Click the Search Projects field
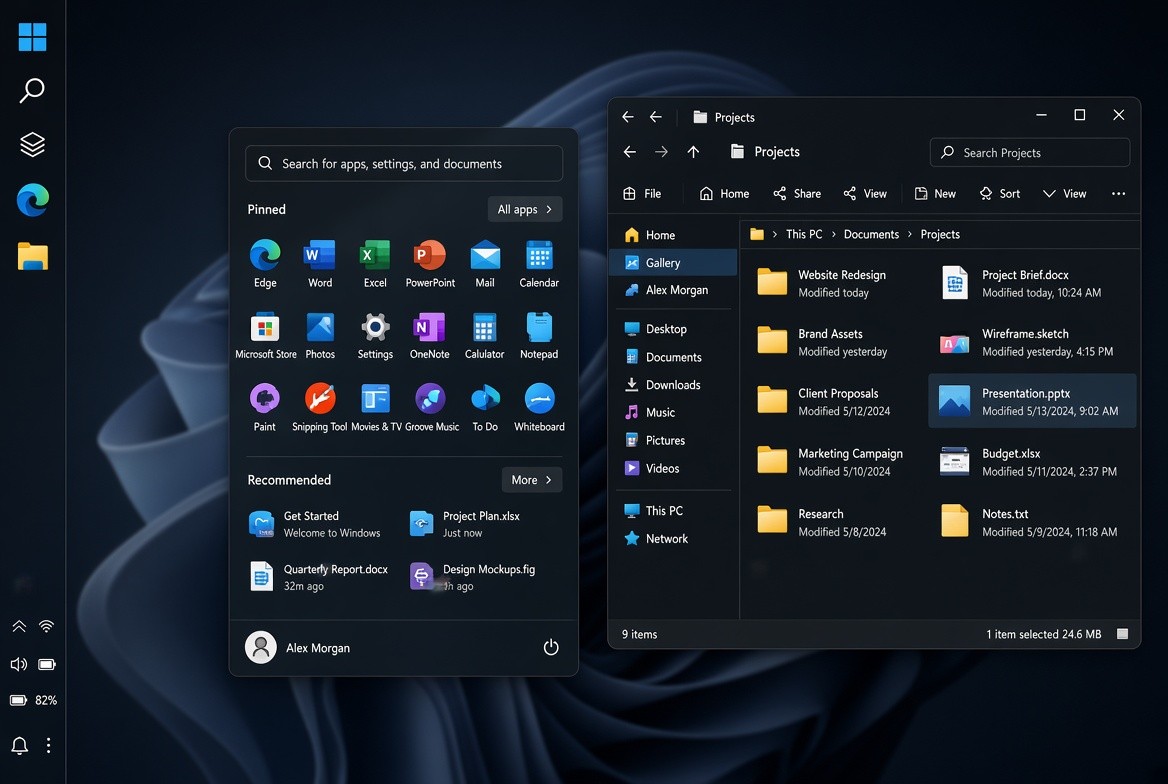This screenshot has width=1168, height=784. (1029, 152)
